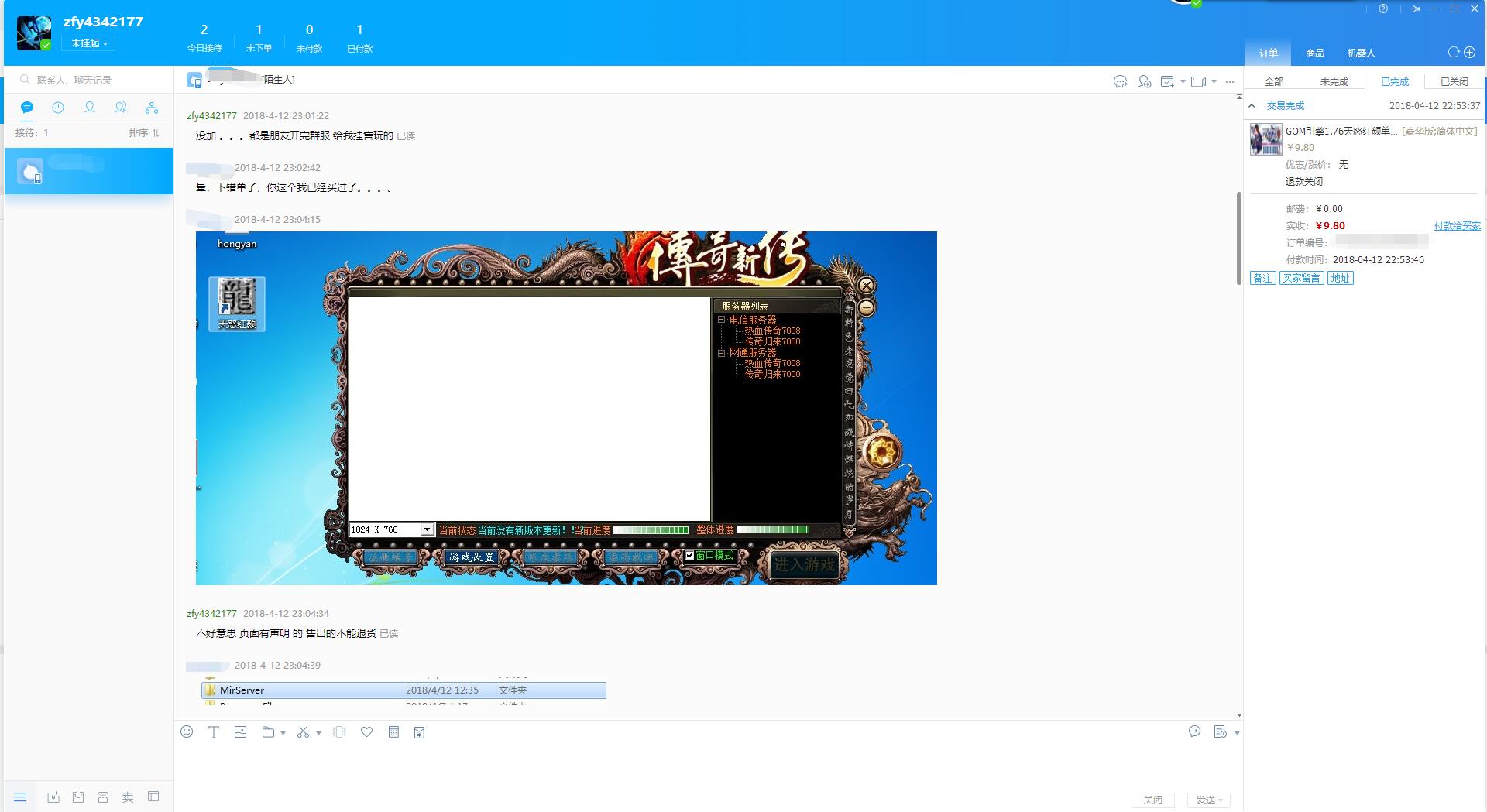The image size is (1487, 812).
Task: Open shop storefront icon in bottom bar
Action: click(x=103, y=797)
